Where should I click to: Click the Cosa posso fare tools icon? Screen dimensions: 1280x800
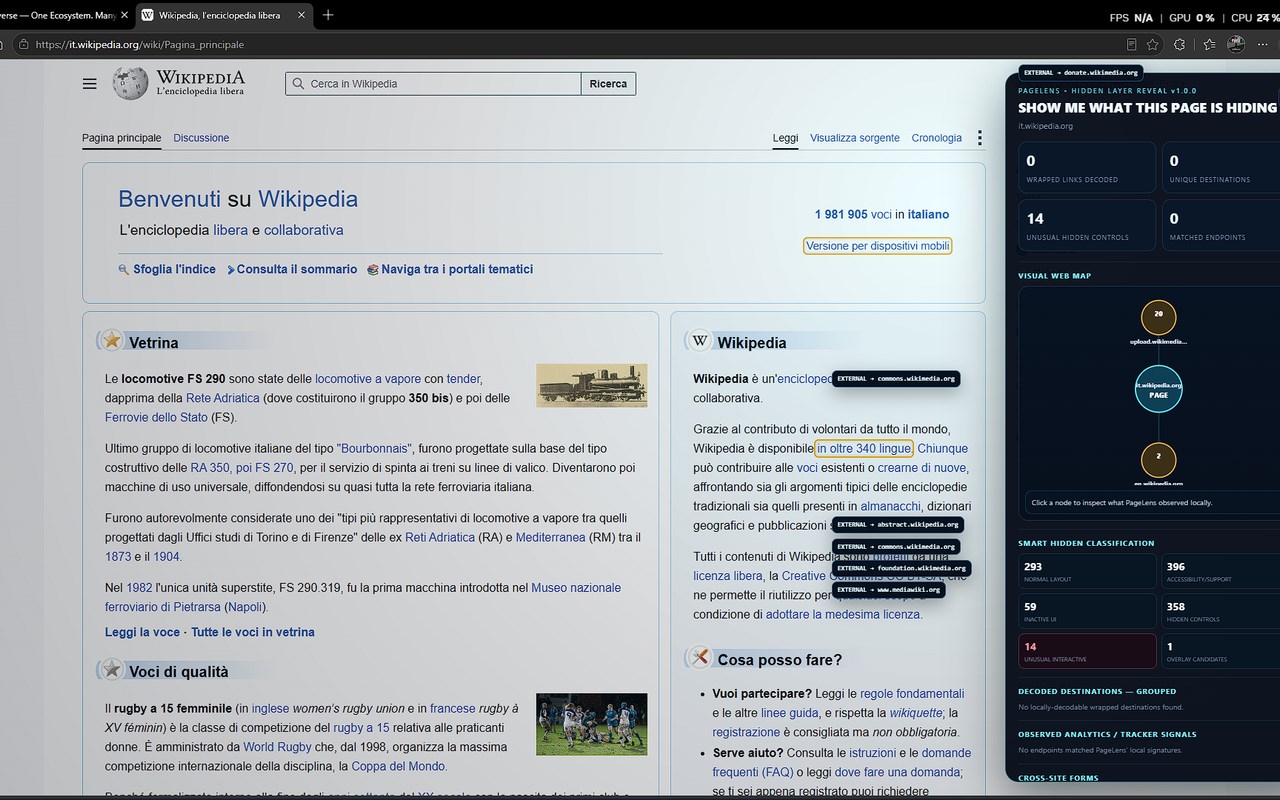[700, 657]
